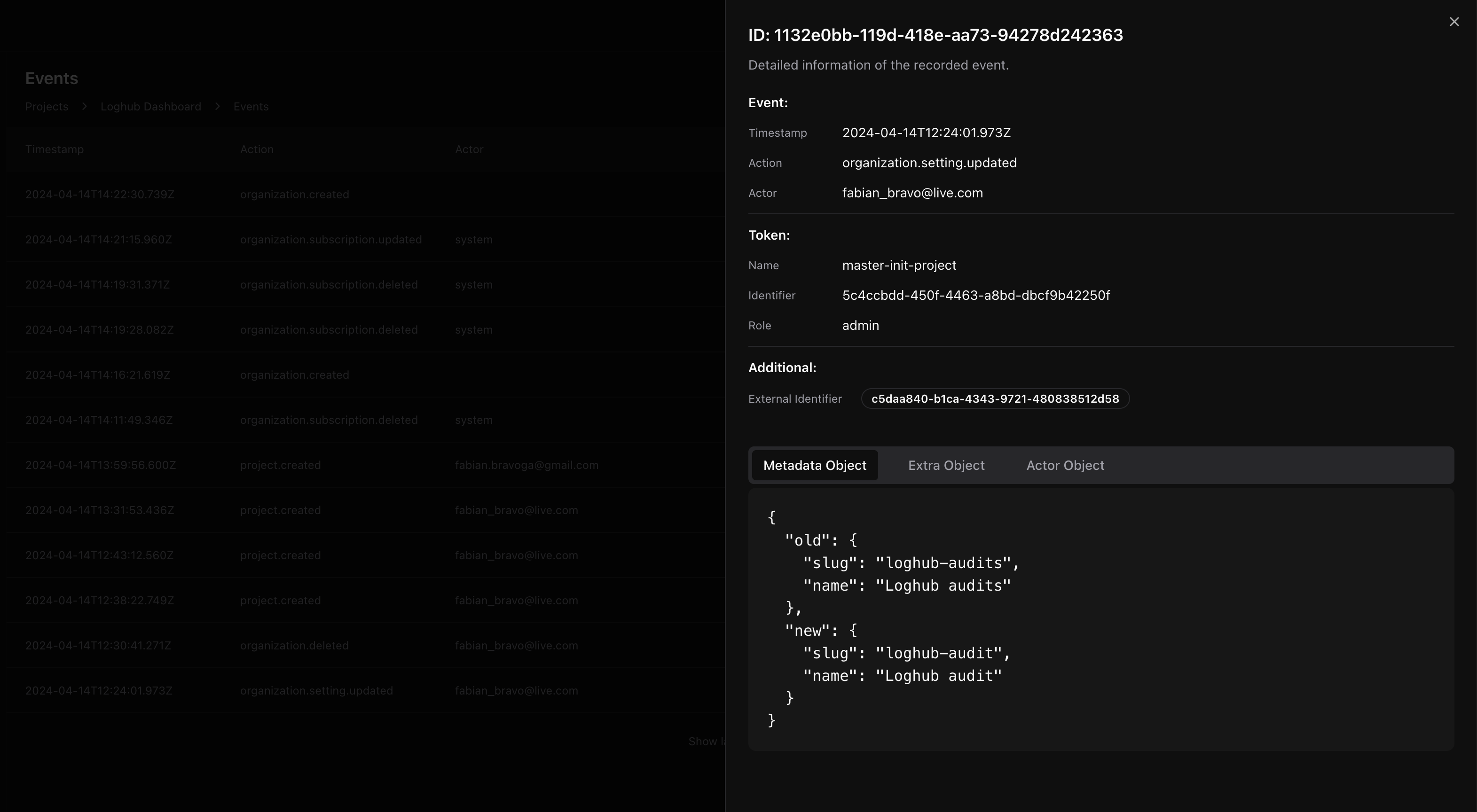Click breadcrumb chevron after Projects
The width and height of the screenshot is (1477, 812).
[x=84, y=107]
